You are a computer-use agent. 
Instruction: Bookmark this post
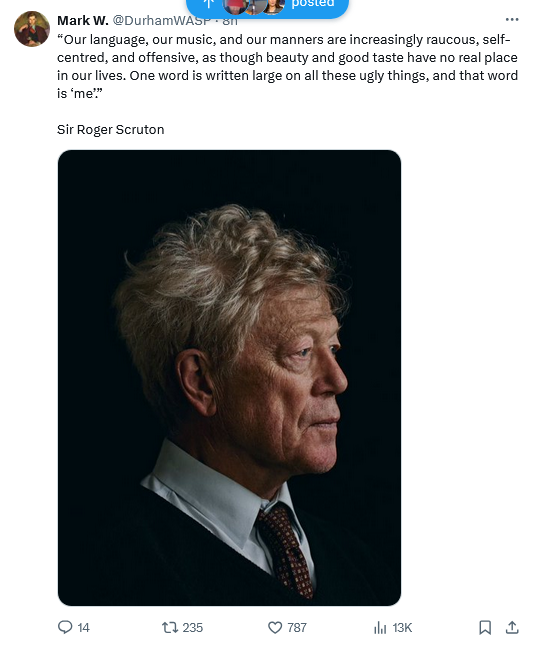tap(485, 628)
